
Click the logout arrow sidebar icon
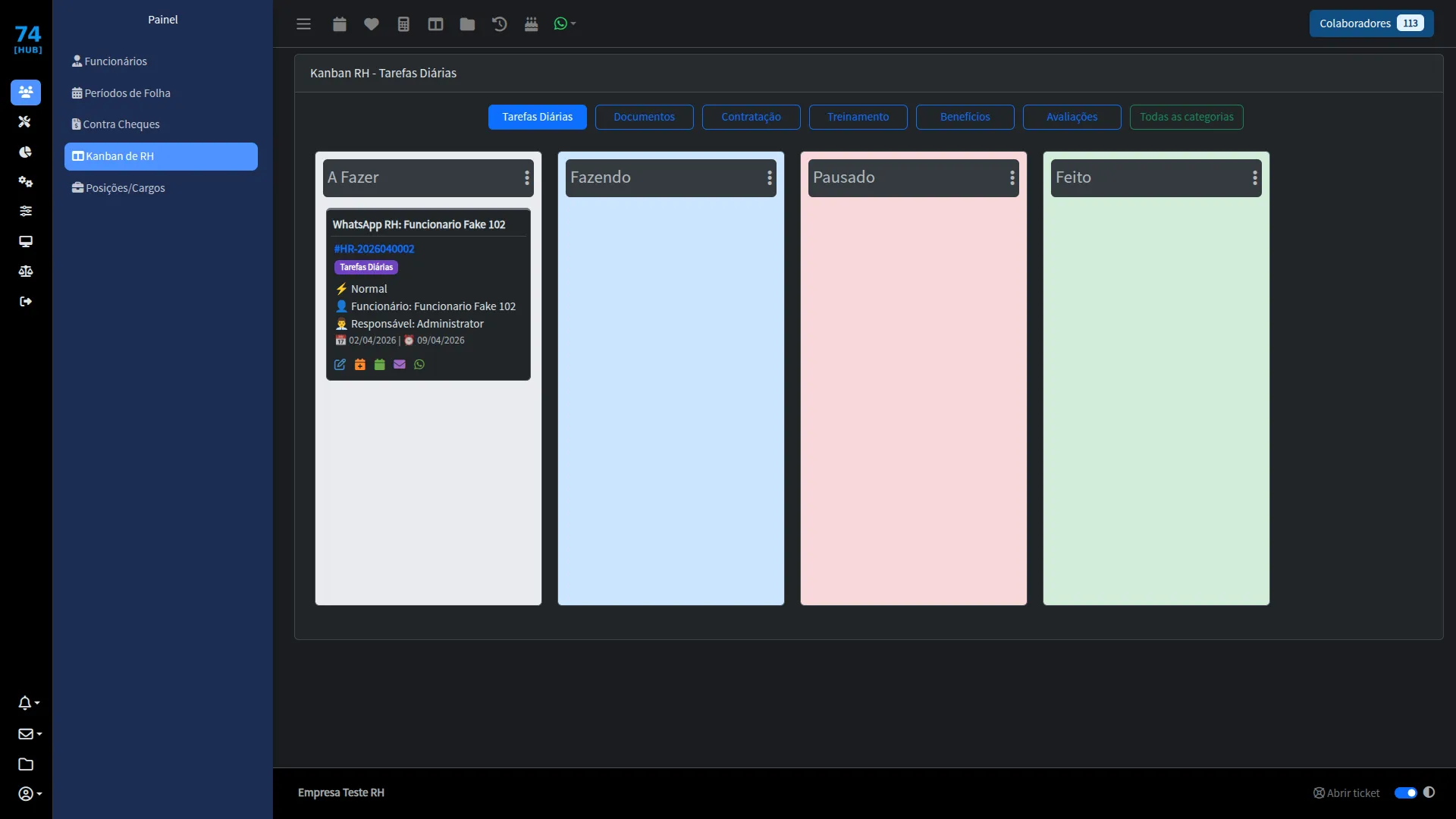[x=25, y=301]
